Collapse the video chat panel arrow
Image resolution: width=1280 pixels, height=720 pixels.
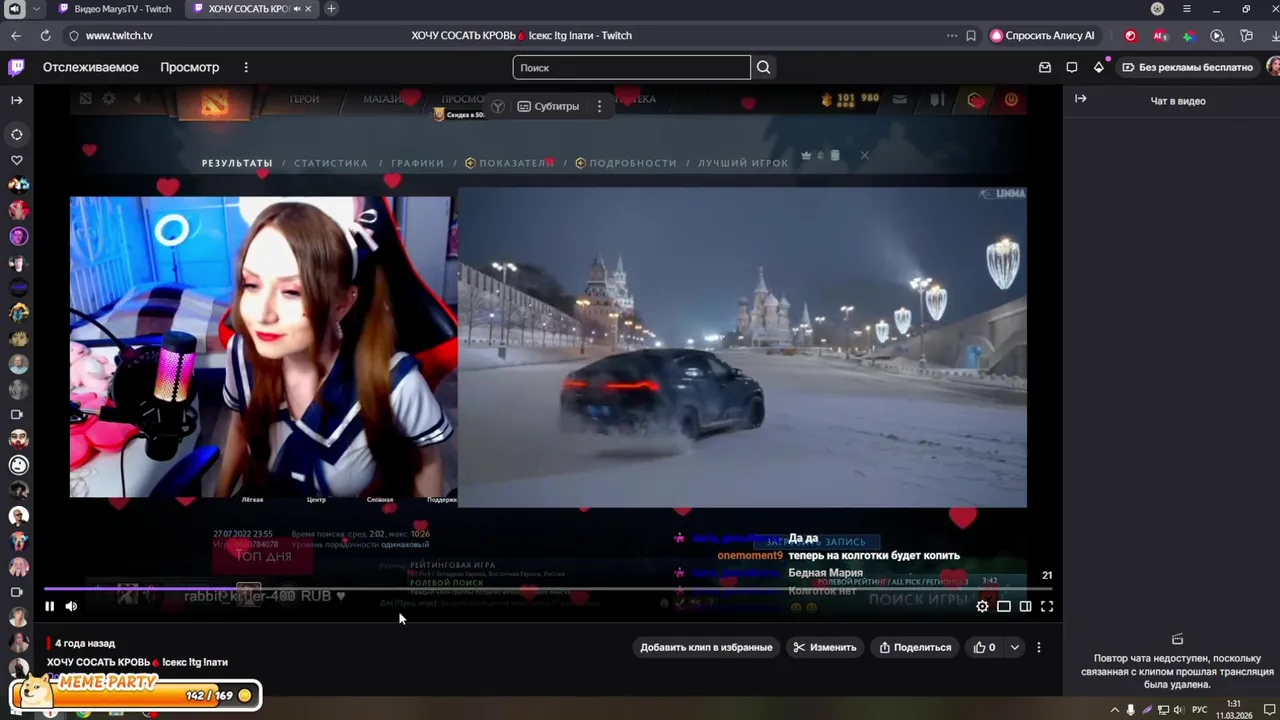(x=1080, y=98)
